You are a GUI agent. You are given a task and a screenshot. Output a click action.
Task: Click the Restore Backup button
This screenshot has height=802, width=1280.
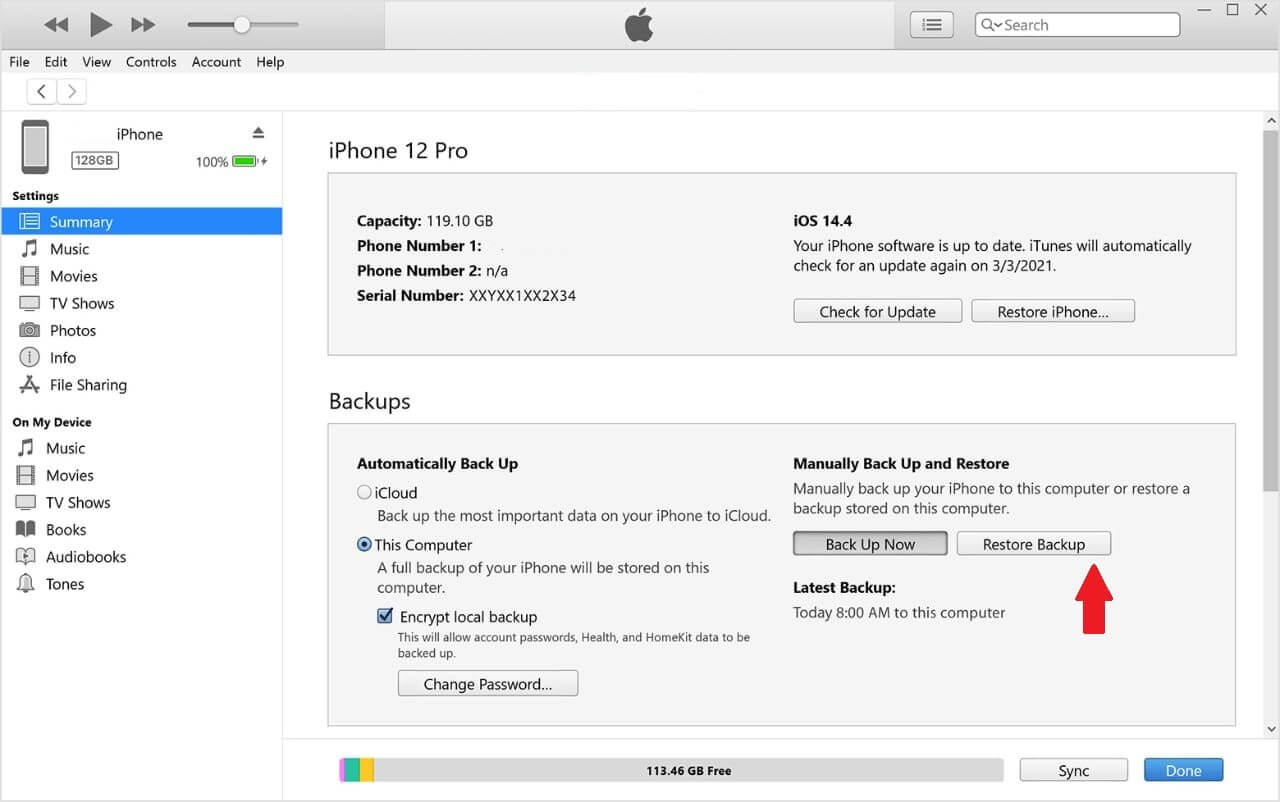click(x=1033, y=544)
